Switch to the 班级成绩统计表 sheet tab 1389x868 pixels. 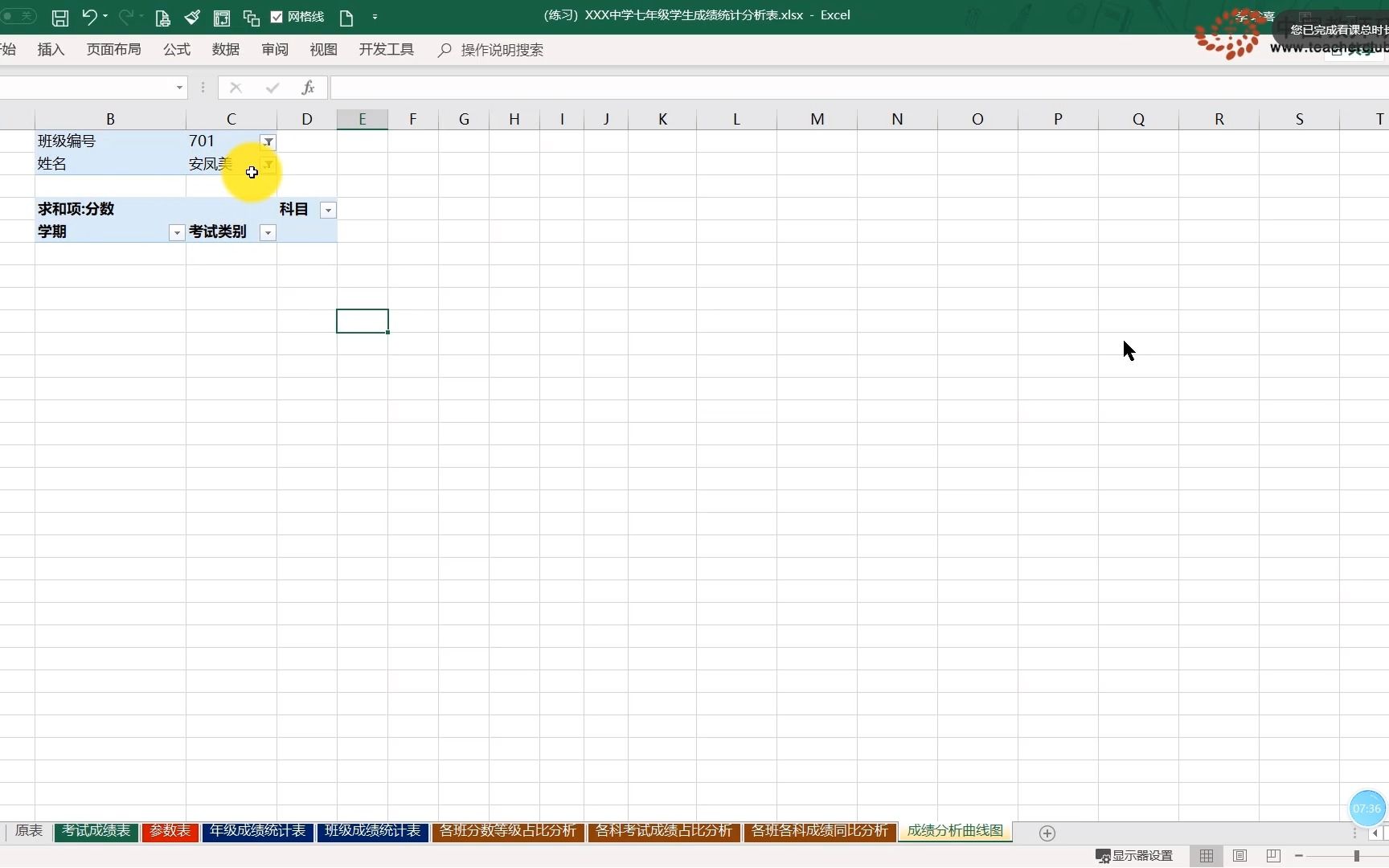pyautogui.click(x=373, y=831)
